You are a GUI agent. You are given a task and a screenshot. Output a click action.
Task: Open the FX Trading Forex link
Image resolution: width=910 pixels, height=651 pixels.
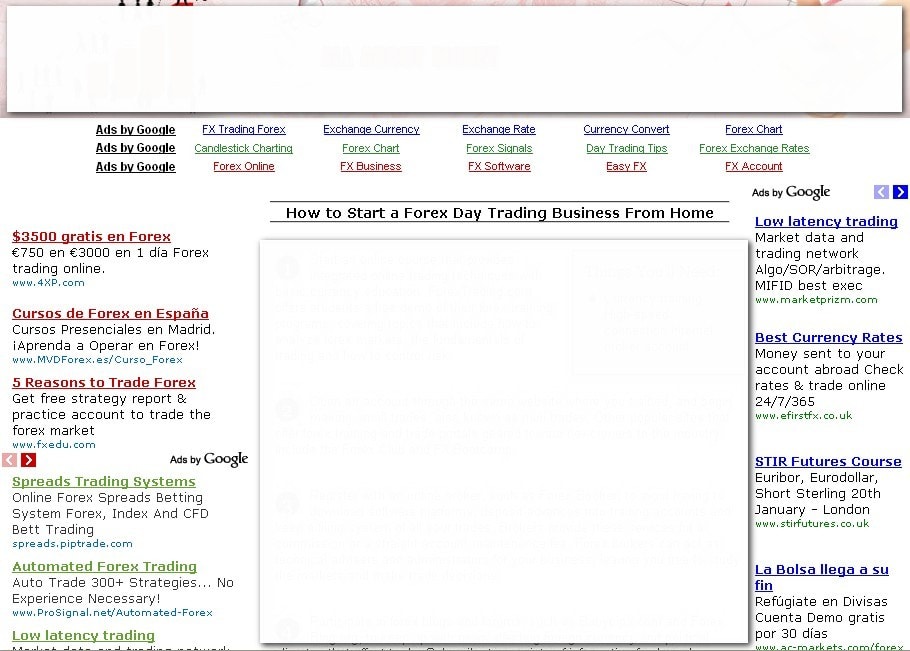(x=244, y=129)
